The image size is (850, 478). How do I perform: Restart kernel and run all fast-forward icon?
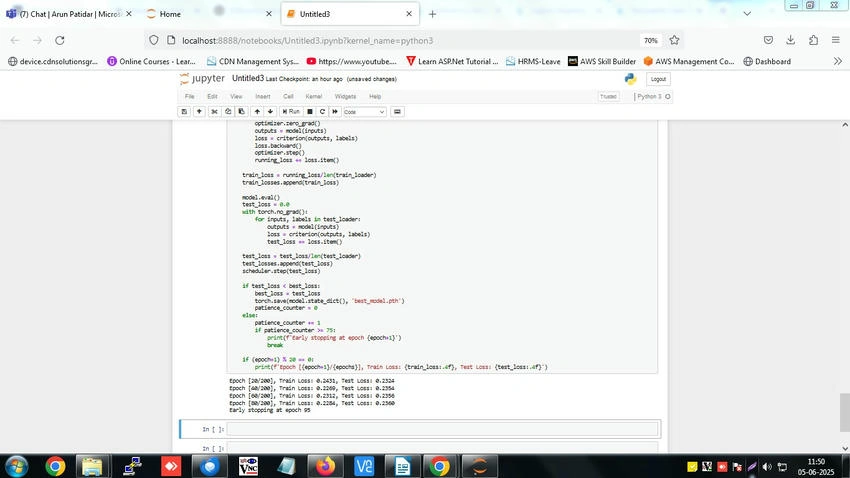tap(335, 112)
